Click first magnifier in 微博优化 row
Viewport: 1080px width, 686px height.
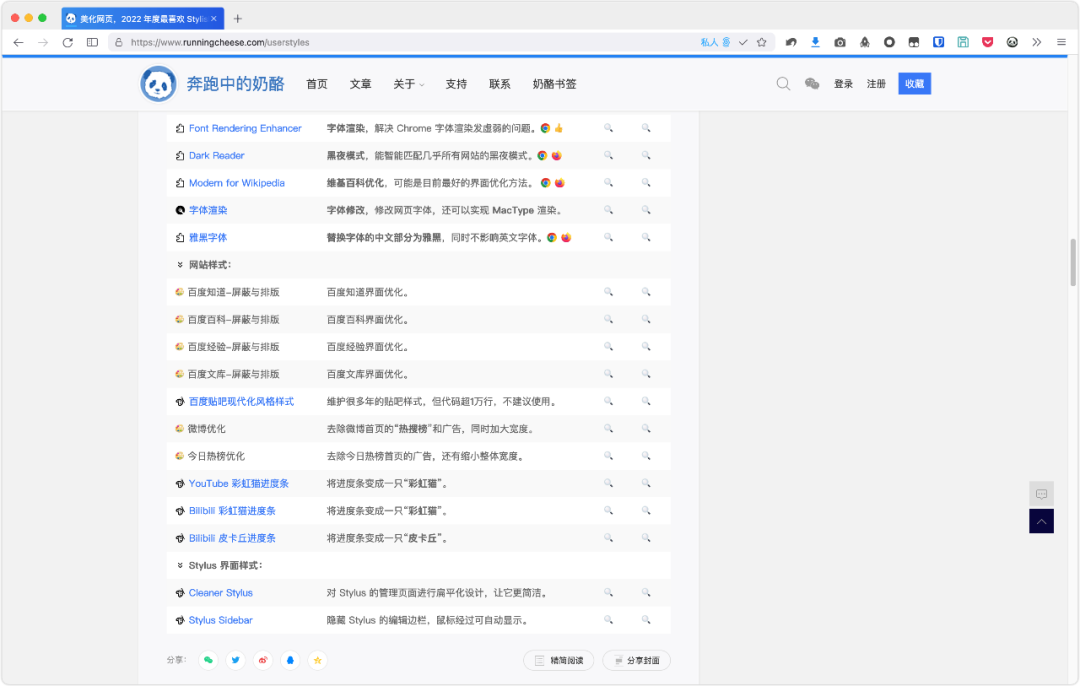tap(608, 428)
